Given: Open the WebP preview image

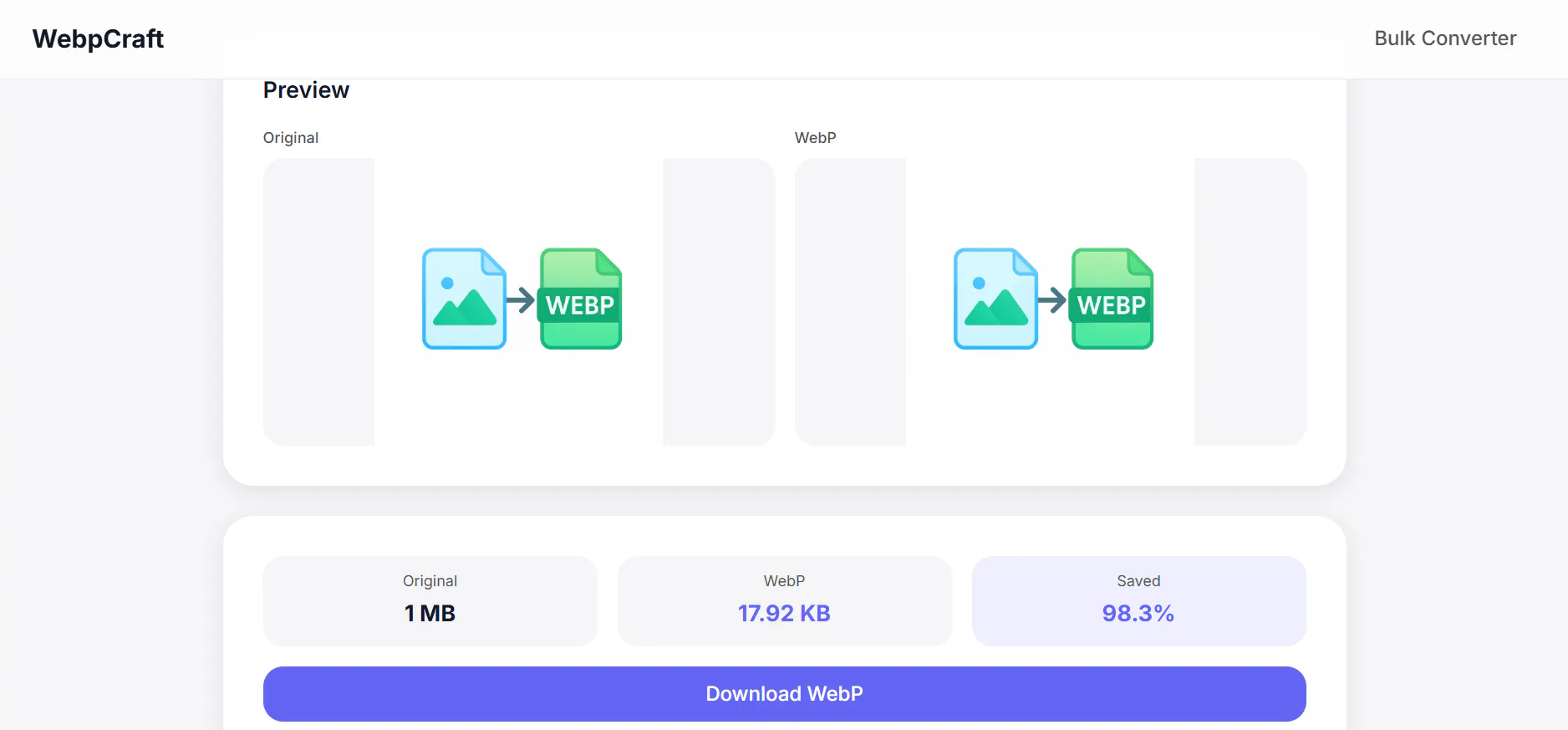Looking at the screenshot, I should pyautogui.click(x=1051, y=302).
